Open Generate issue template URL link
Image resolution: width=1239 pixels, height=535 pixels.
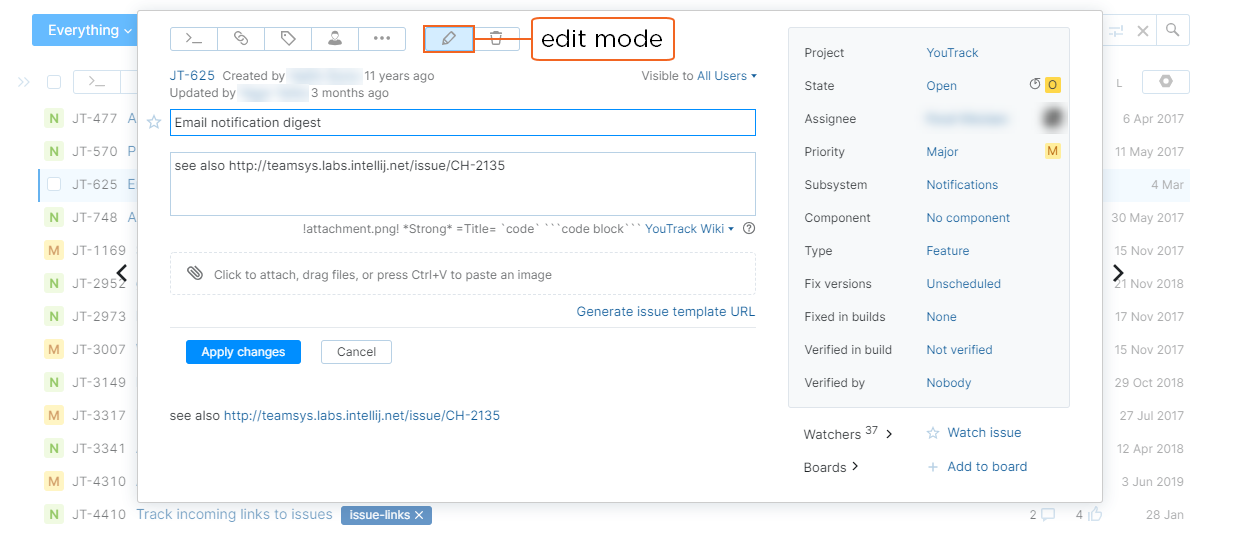665,312
